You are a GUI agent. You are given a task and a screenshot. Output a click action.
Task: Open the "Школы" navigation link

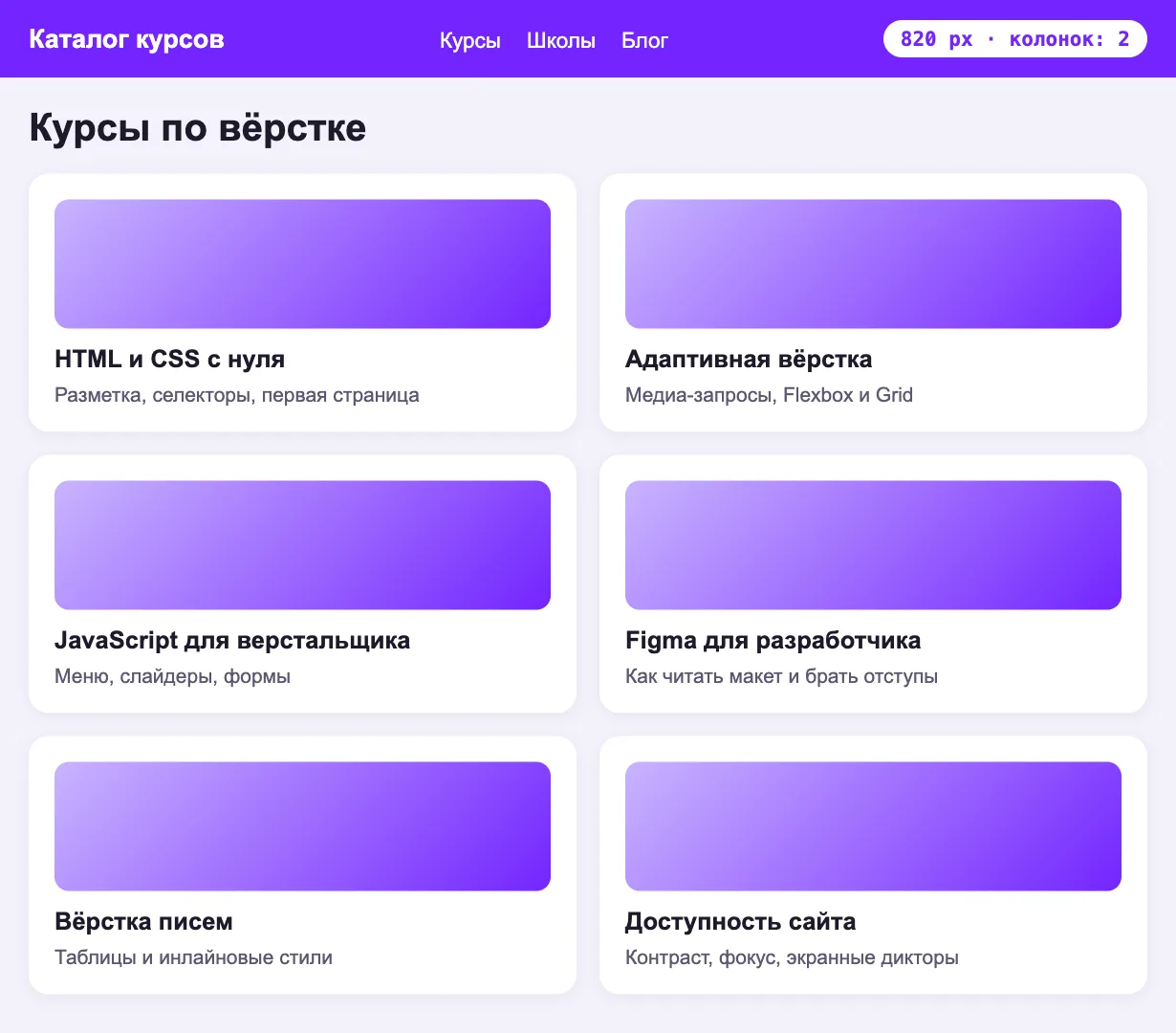(x=561, y=40)
